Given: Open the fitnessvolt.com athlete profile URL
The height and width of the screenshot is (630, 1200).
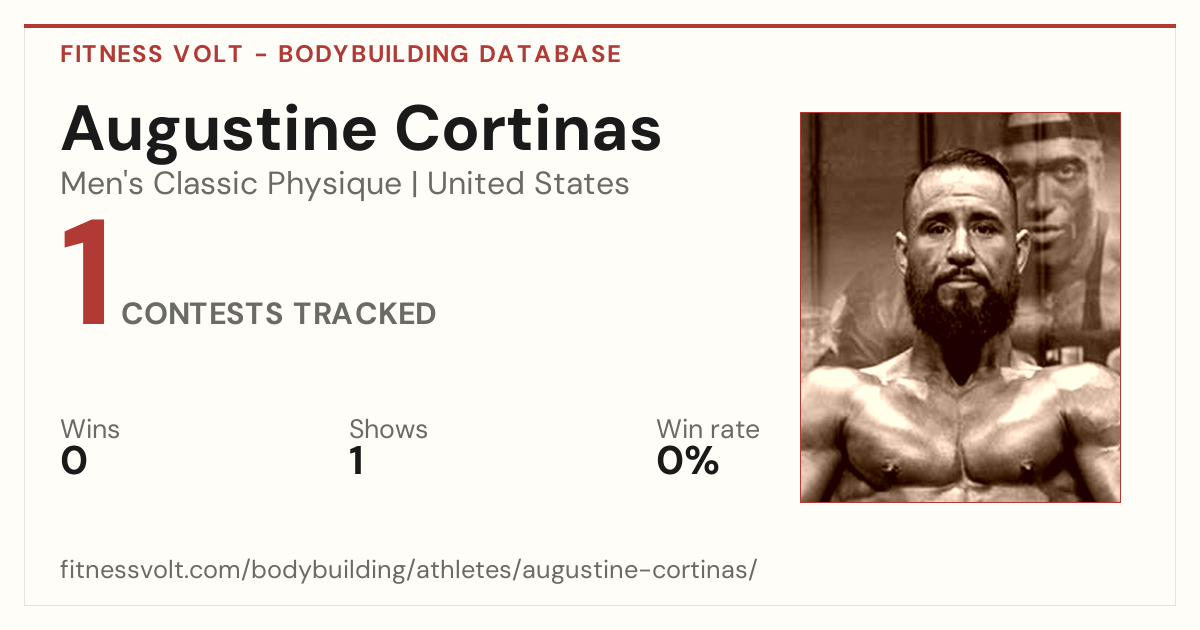Looking at the screenshot, I should coord(409,571).
